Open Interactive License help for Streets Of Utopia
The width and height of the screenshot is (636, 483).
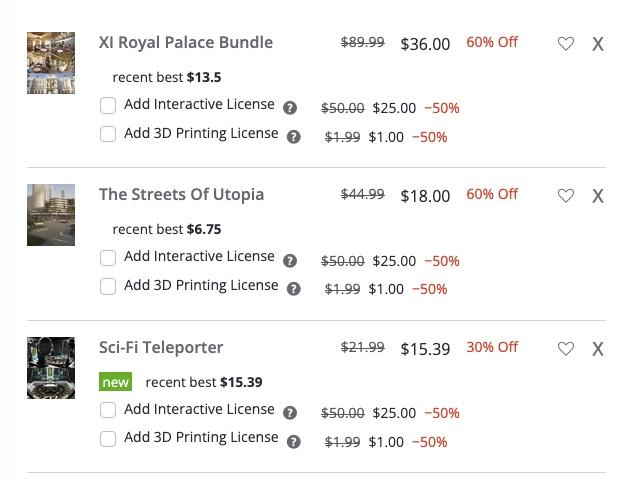290,261
